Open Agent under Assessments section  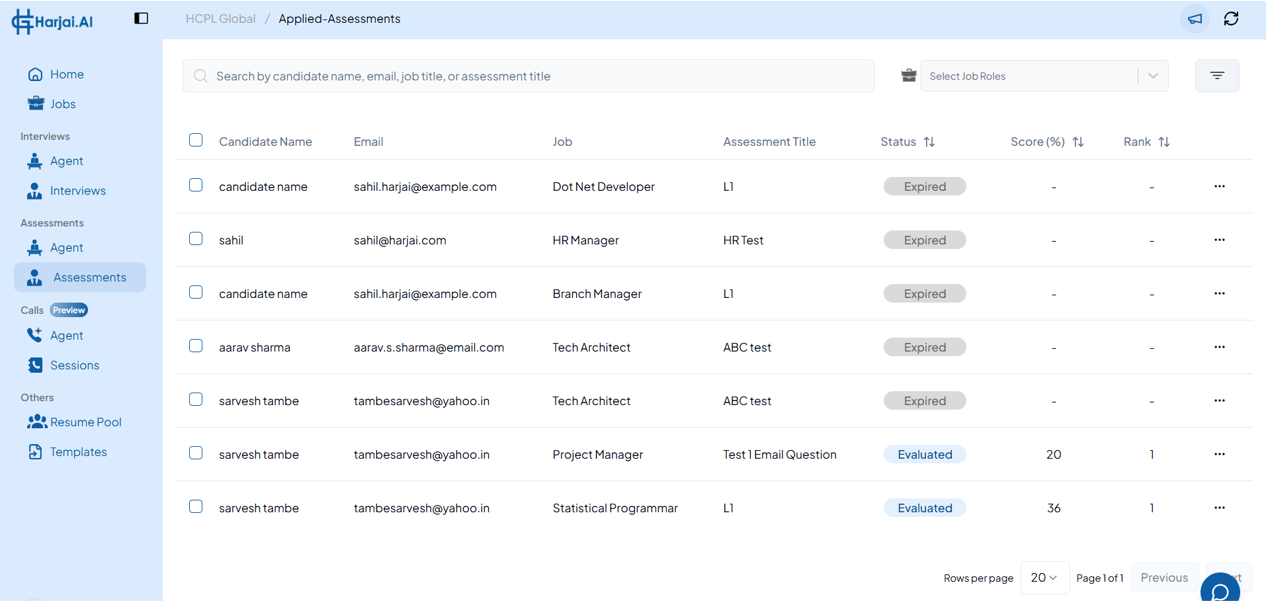[x=55, y=248]
